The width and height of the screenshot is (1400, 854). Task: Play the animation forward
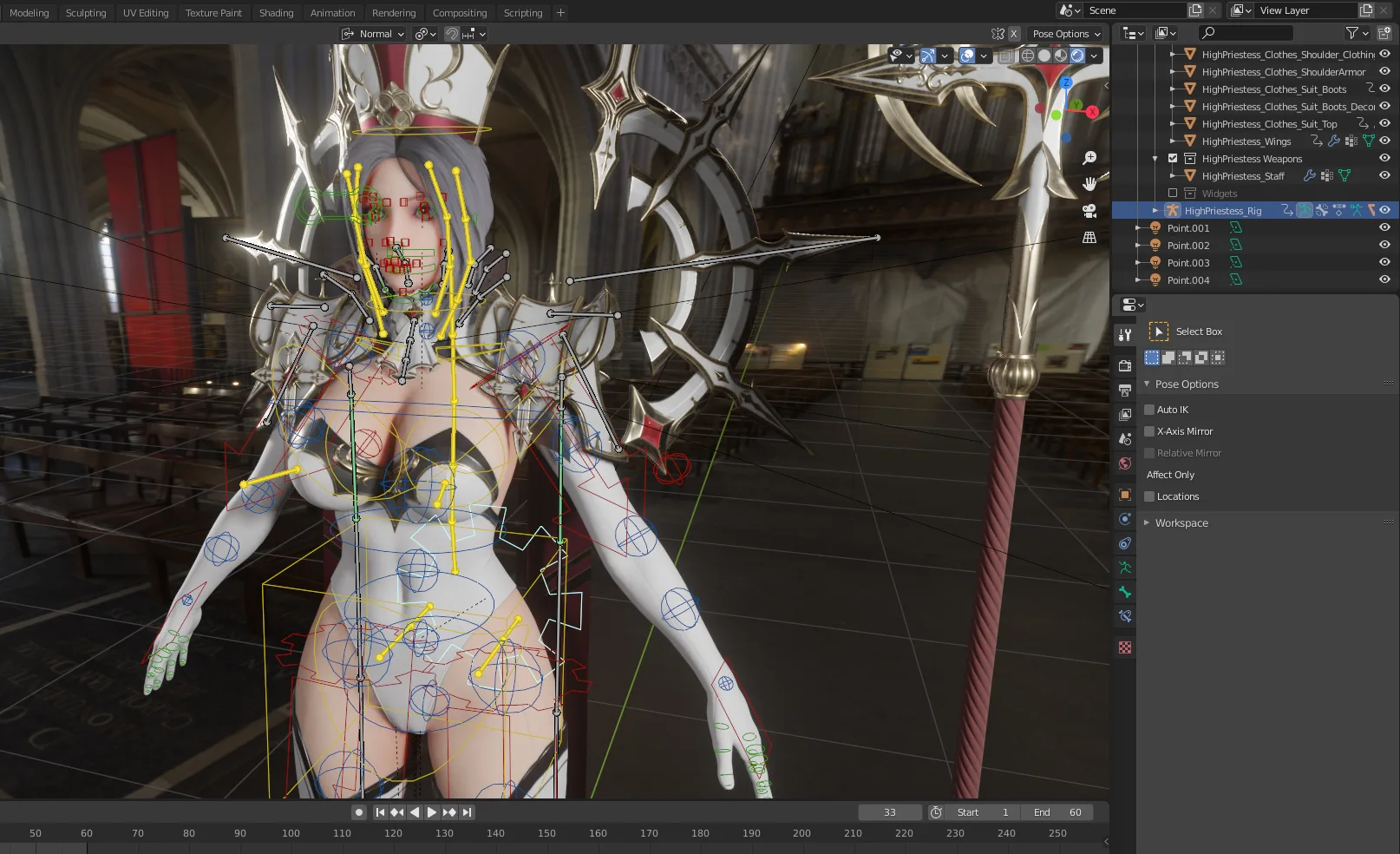pyautogui.click(x=432, y=812)
